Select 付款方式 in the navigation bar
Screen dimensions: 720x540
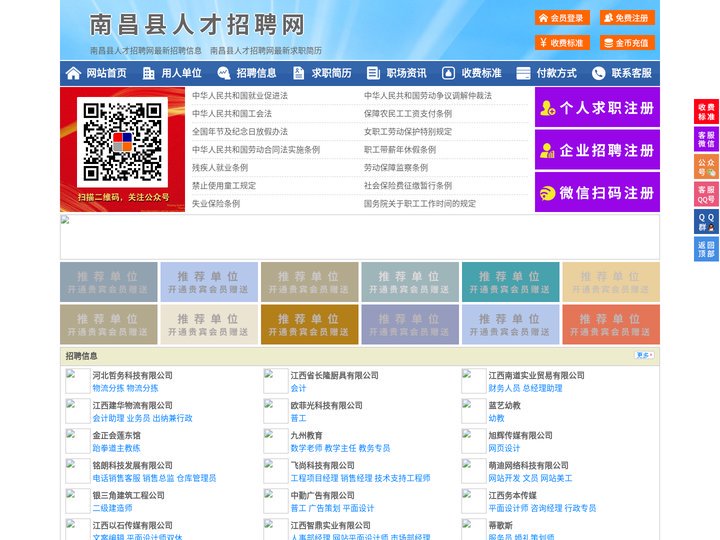coord(557,73)
